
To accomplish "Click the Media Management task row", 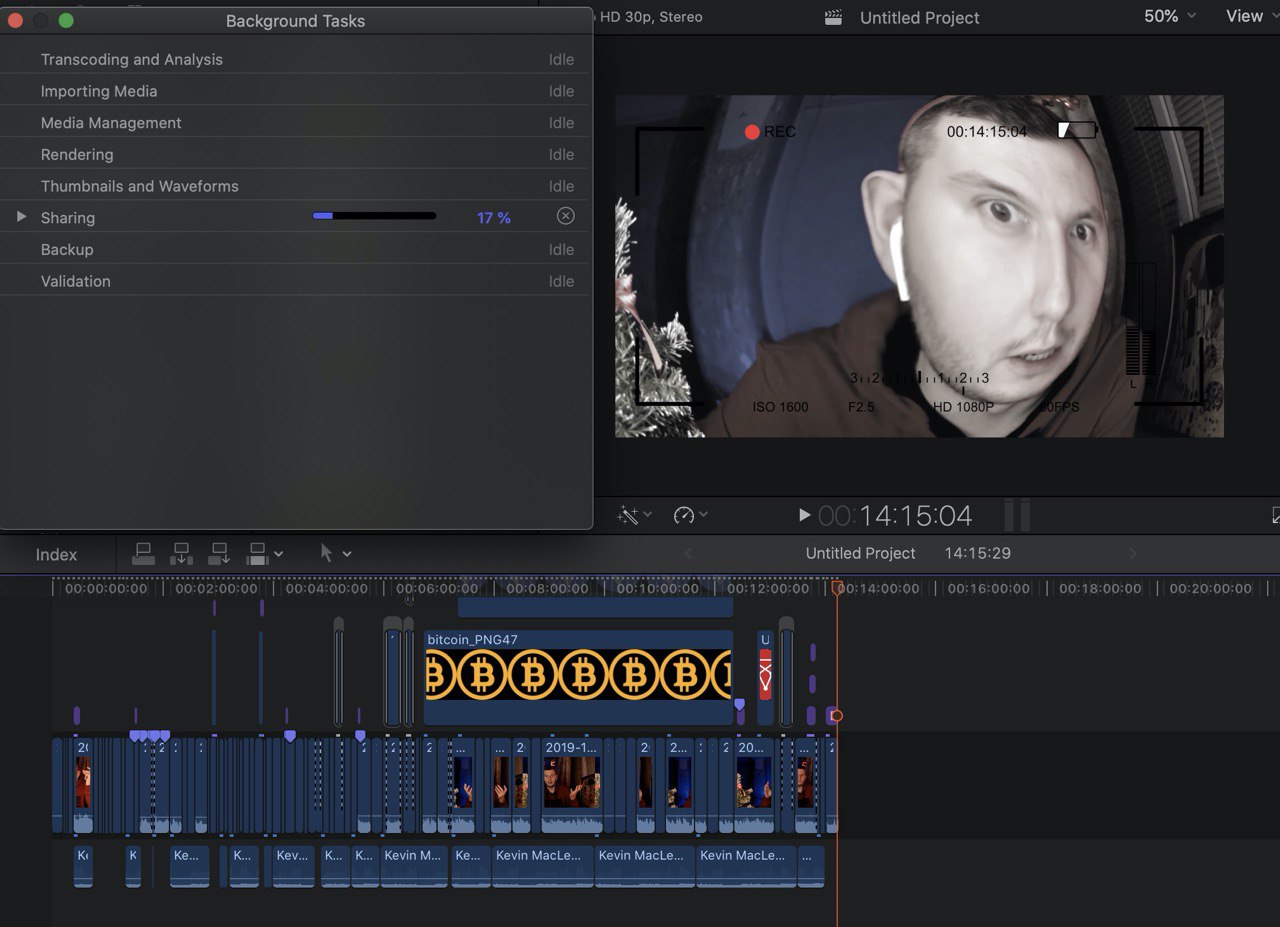I will (295, 123).
